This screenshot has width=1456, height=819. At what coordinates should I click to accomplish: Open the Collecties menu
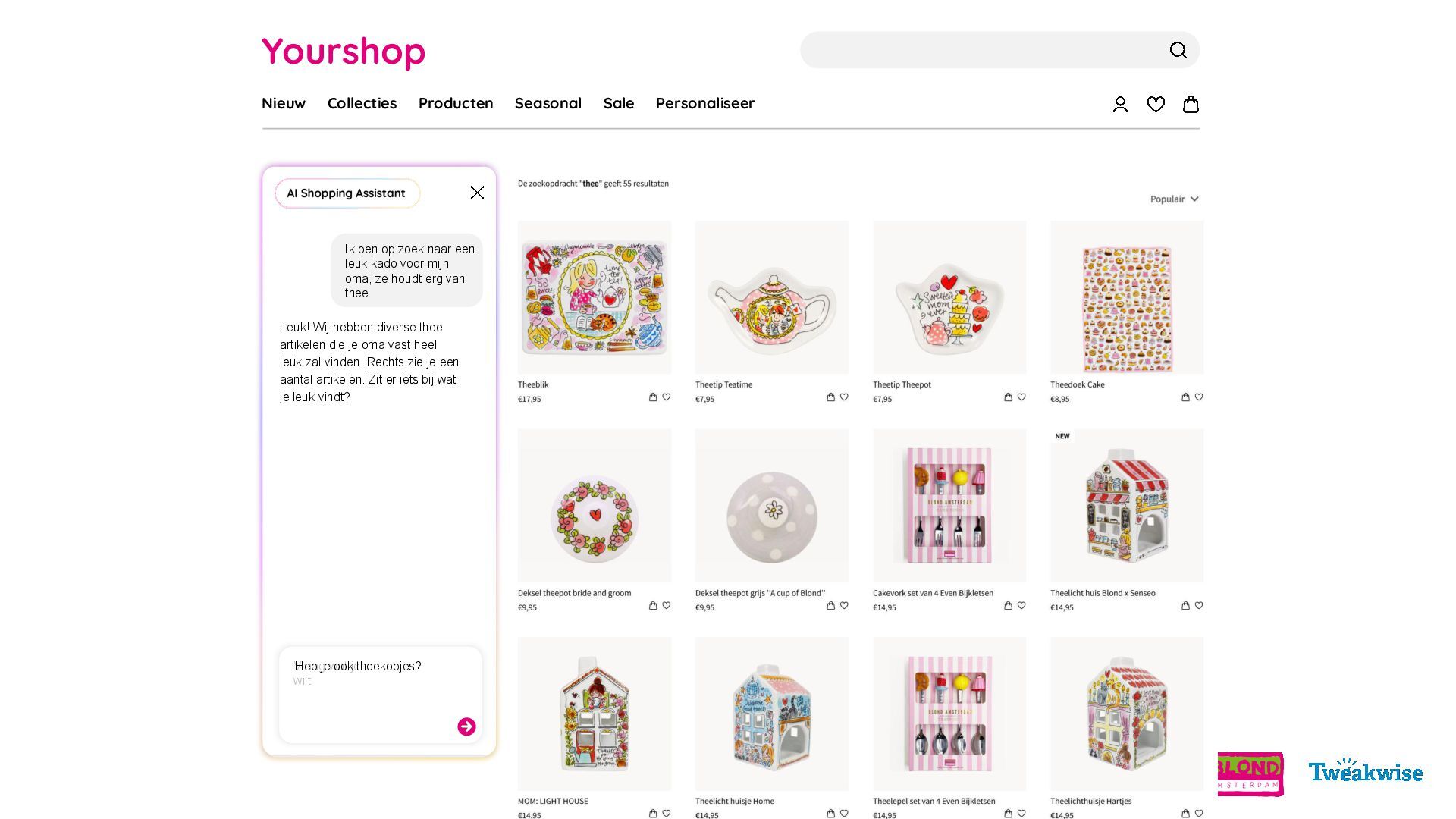click(x=362, y=103)
